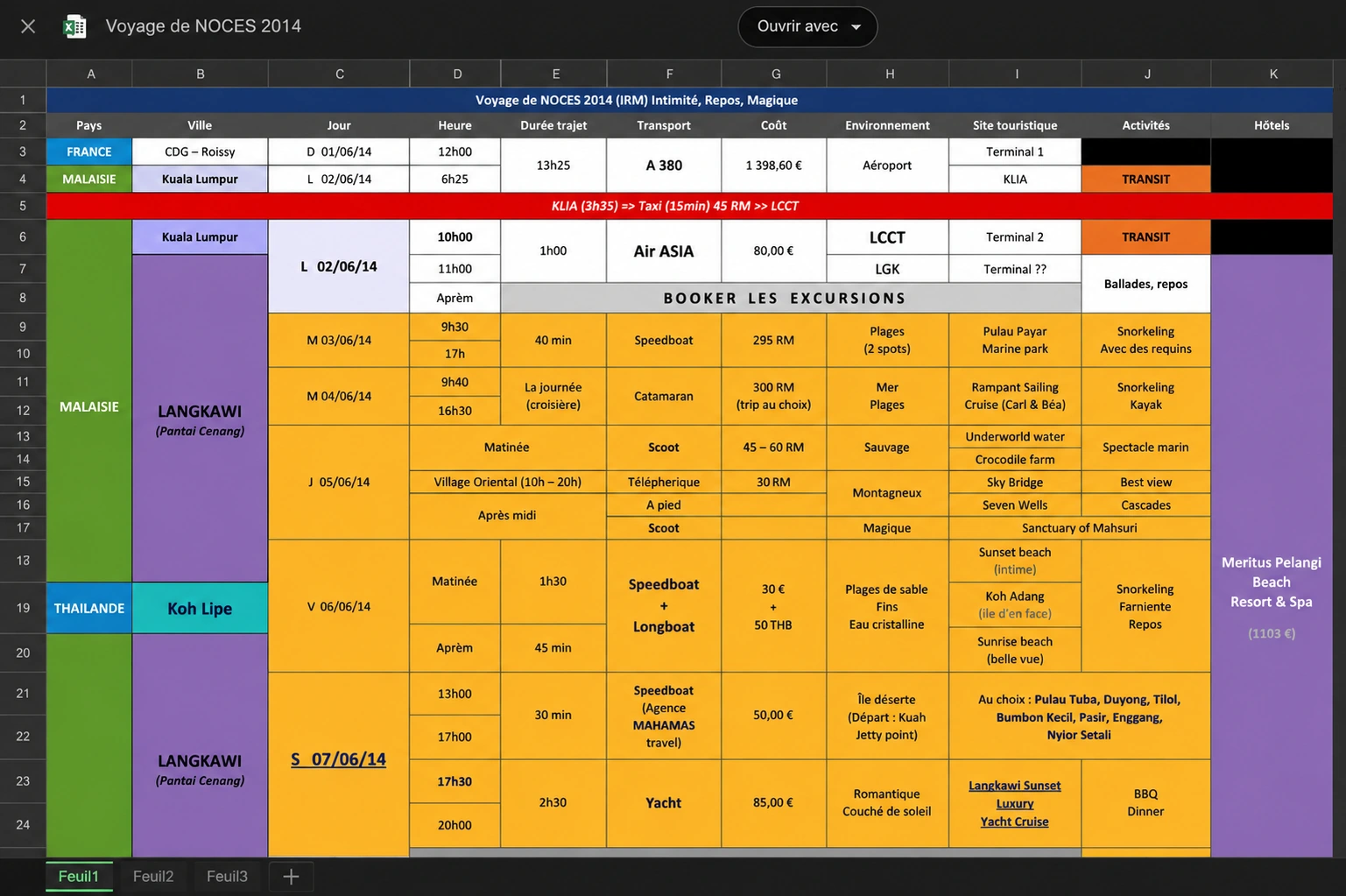The width and height of the screenshot is (1346, 896).
Task: Click the 'Underworld water' cell
Action: tap(1015, 436)
